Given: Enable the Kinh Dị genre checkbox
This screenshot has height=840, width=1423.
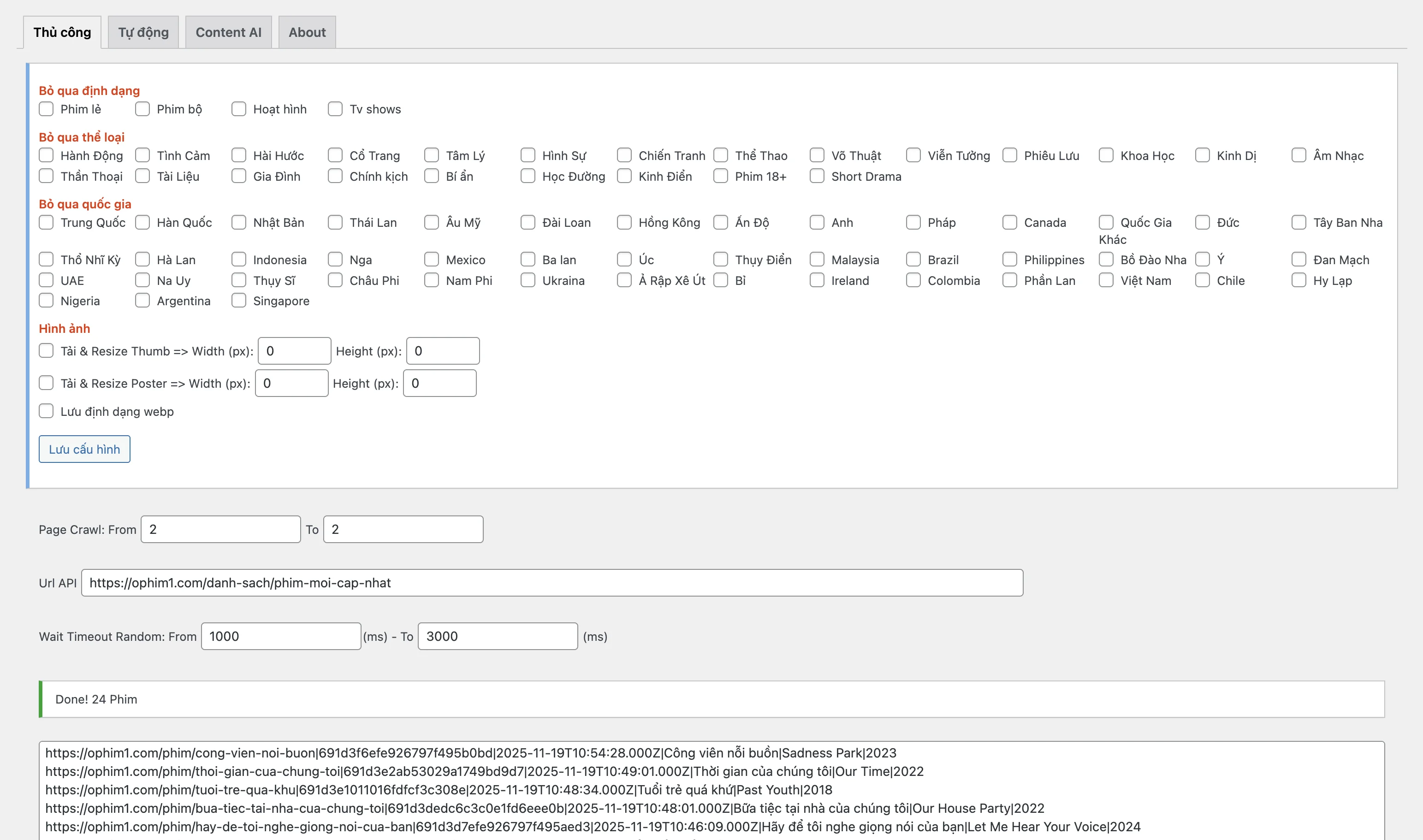Looking at the screenshot, I should pyautogui.click(x=1202, y=155).
